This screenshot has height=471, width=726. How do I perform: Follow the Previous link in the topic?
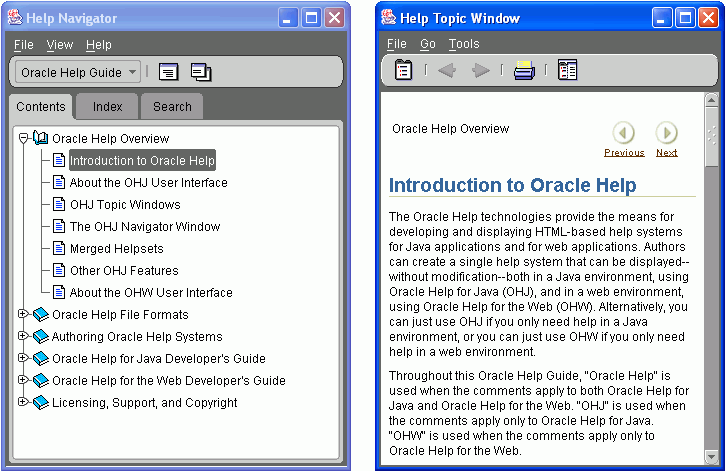[x=624, y=153]
